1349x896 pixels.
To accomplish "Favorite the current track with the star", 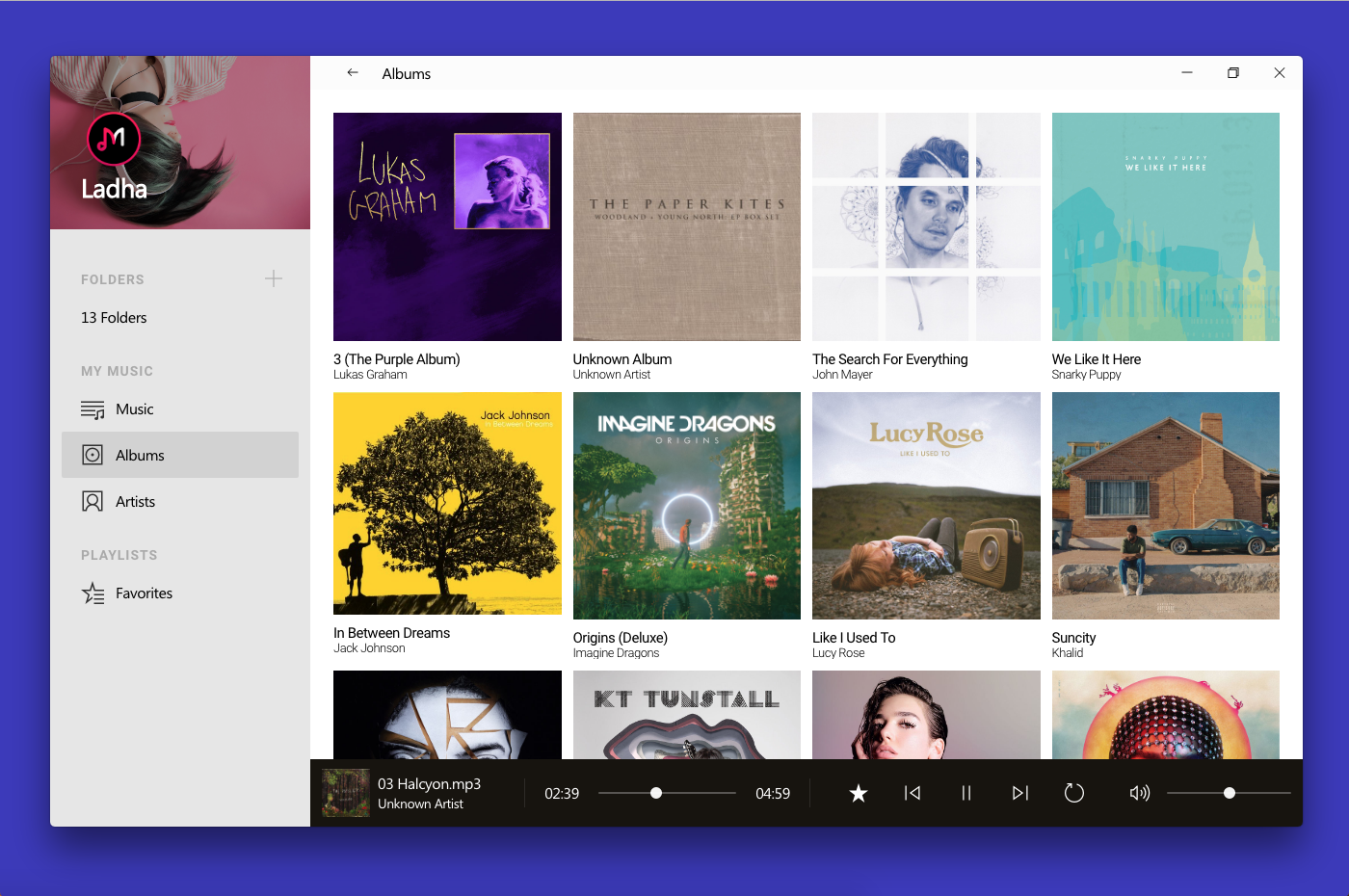I will tap(859, 793).
